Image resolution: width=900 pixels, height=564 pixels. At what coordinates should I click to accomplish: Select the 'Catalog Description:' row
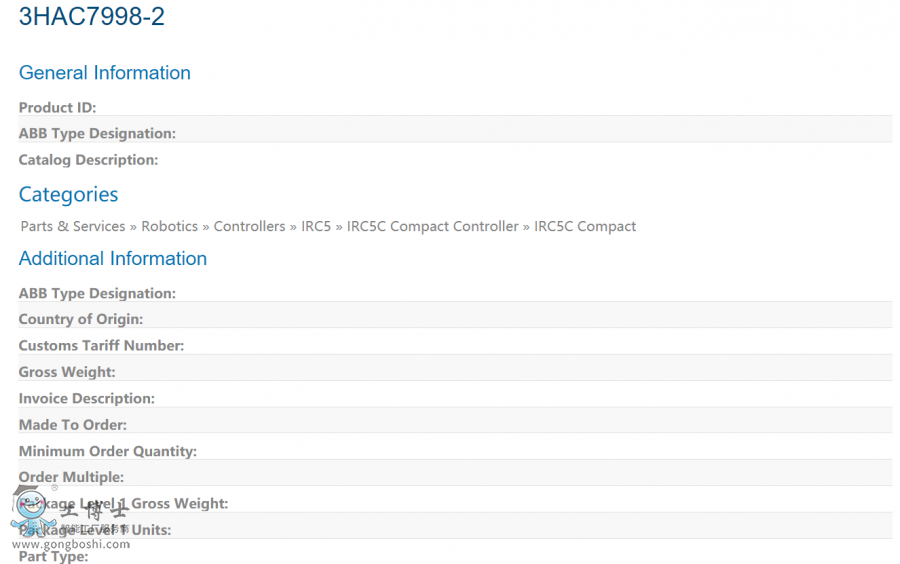(88, 160)
